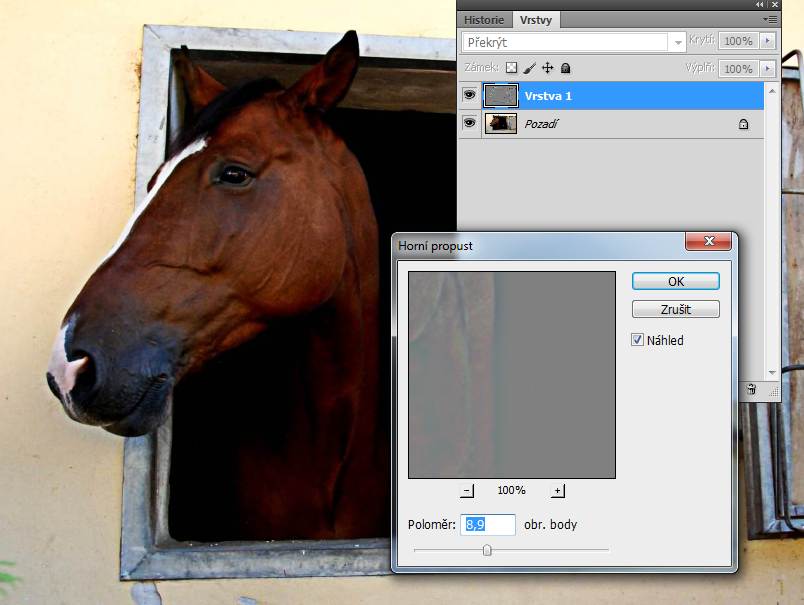Viewport: 804px width, 605px height.
Task: Zoom in the filter preview with plus
Action: click(558, 490)
